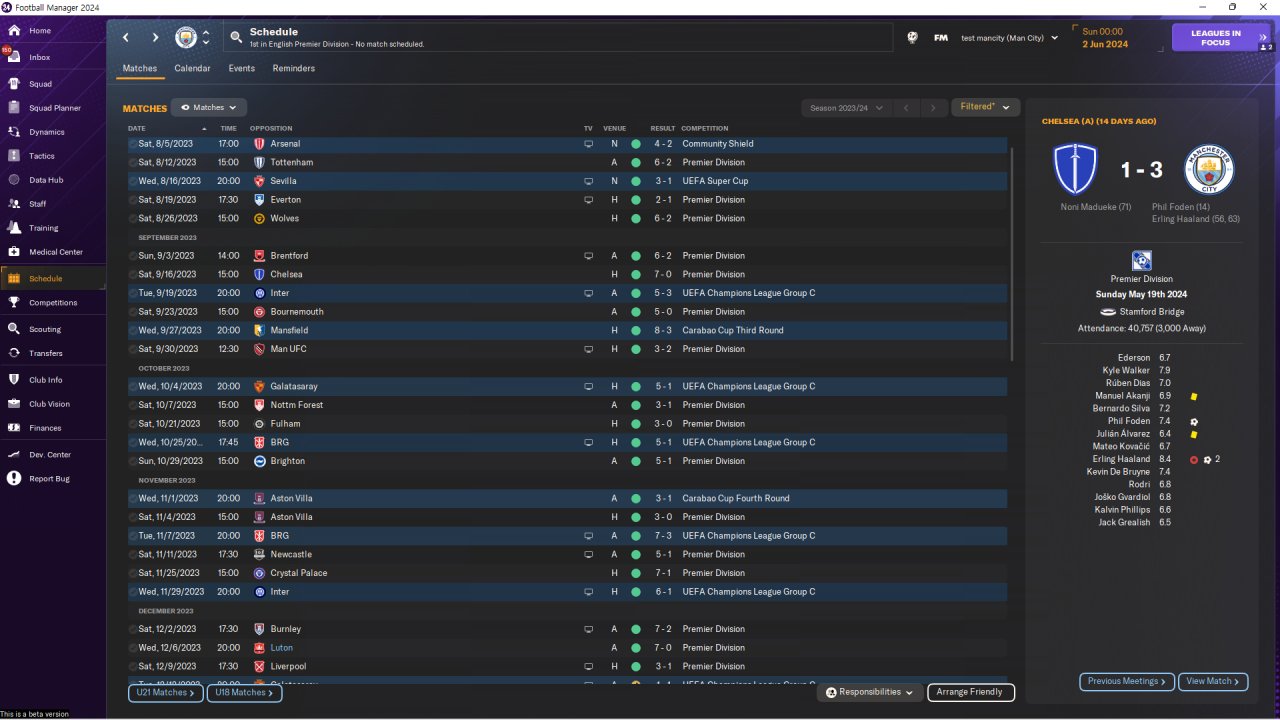This screenshot has width=1280, height=720.
Task: Open Data Hub sidebar icon
Action: [x=14, y=180]
